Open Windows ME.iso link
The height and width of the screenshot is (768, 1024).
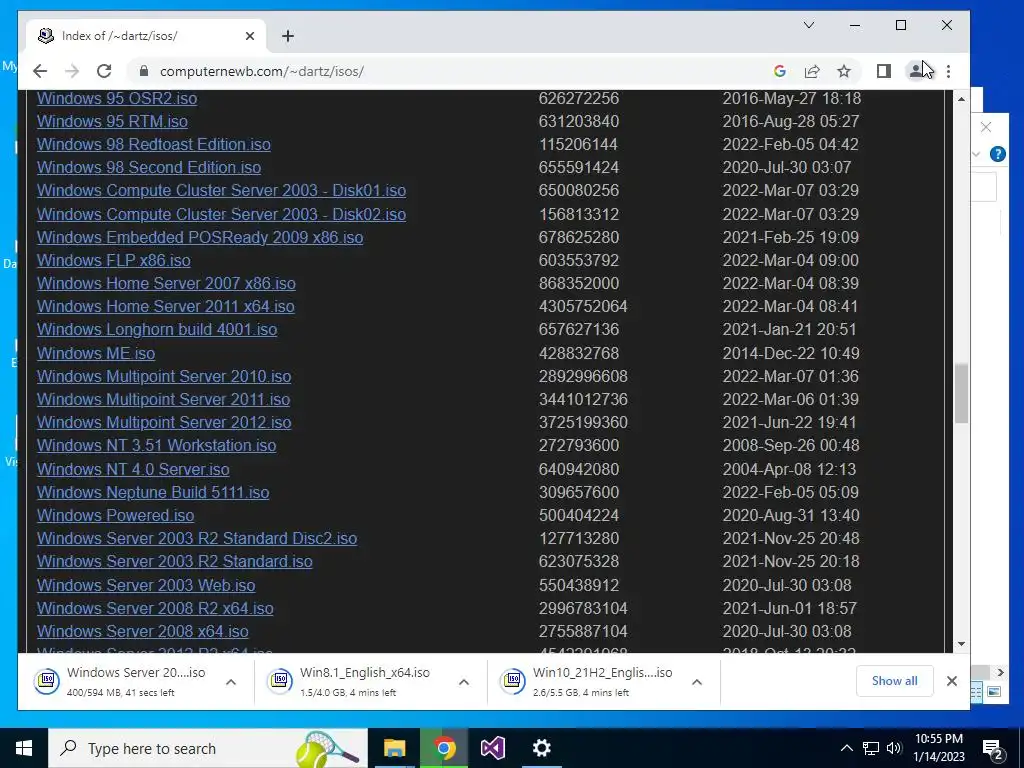(x=96, y=353)
